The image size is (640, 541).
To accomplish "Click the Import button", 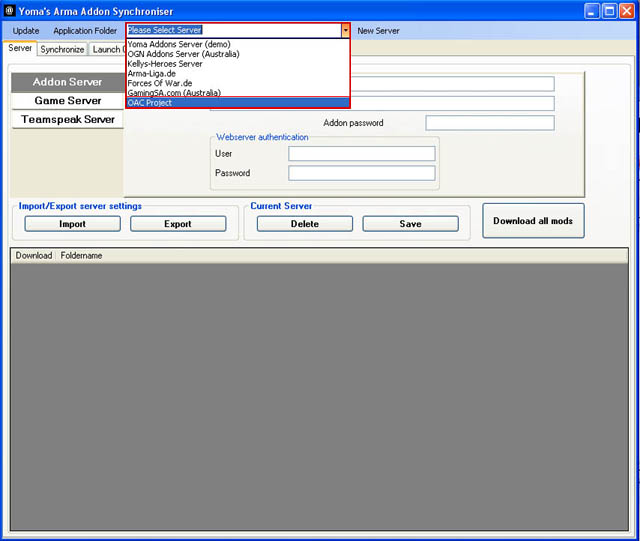I will 72,224.
